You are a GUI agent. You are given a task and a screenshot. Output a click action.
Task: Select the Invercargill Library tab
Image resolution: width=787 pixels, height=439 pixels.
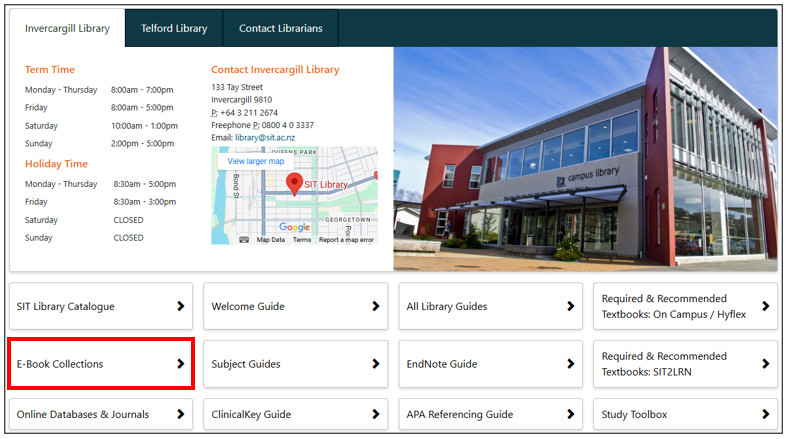tap(67, 28)
